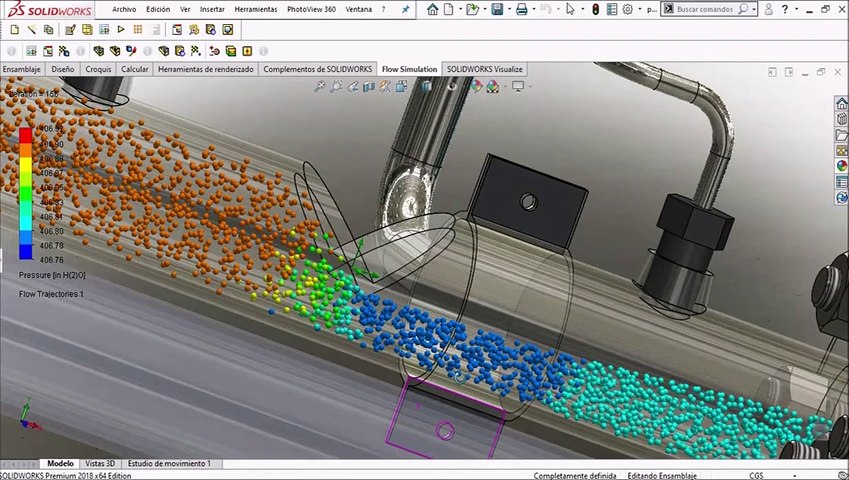Screen dimensions: 849x480
Task: Switch to the Herramientas de renderizado tab
Action: (206, 69)
